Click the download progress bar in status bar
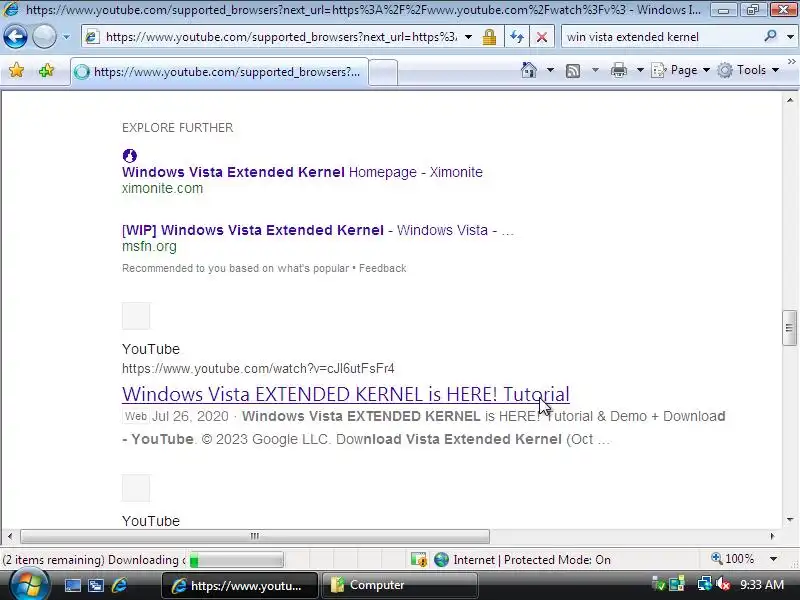 [236, 560]
